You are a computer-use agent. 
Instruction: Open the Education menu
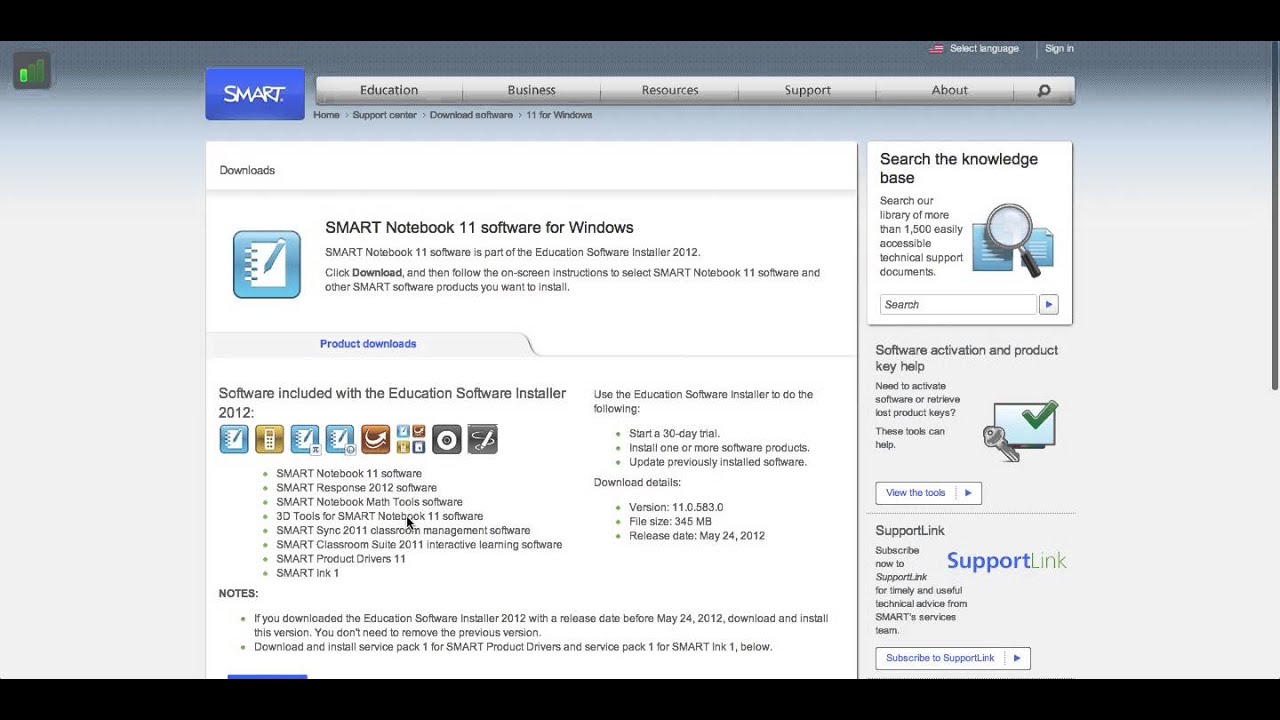389,90
